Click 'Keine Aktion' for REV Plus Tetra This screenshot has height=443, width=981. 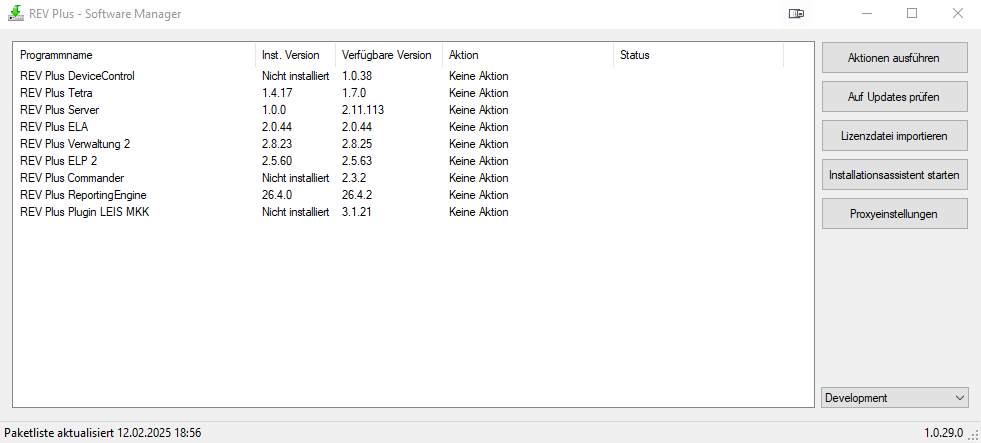[x=479, y=93]
